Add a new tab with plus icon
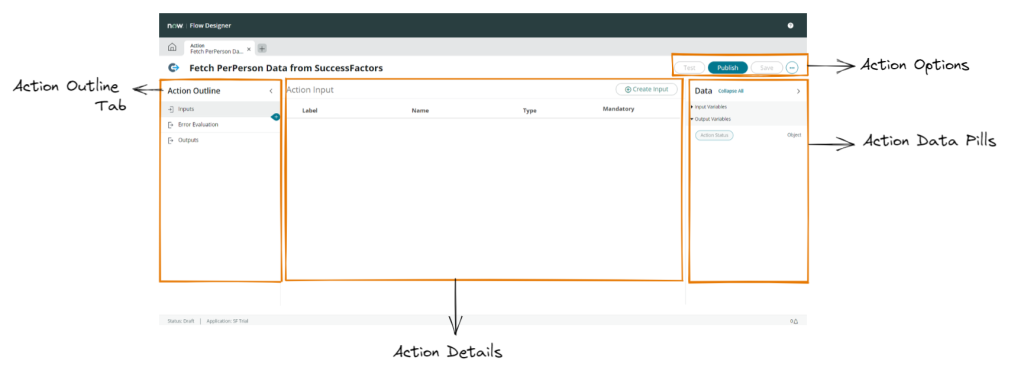This screenshot has height=380, width=1024. [x=261, y=48]
